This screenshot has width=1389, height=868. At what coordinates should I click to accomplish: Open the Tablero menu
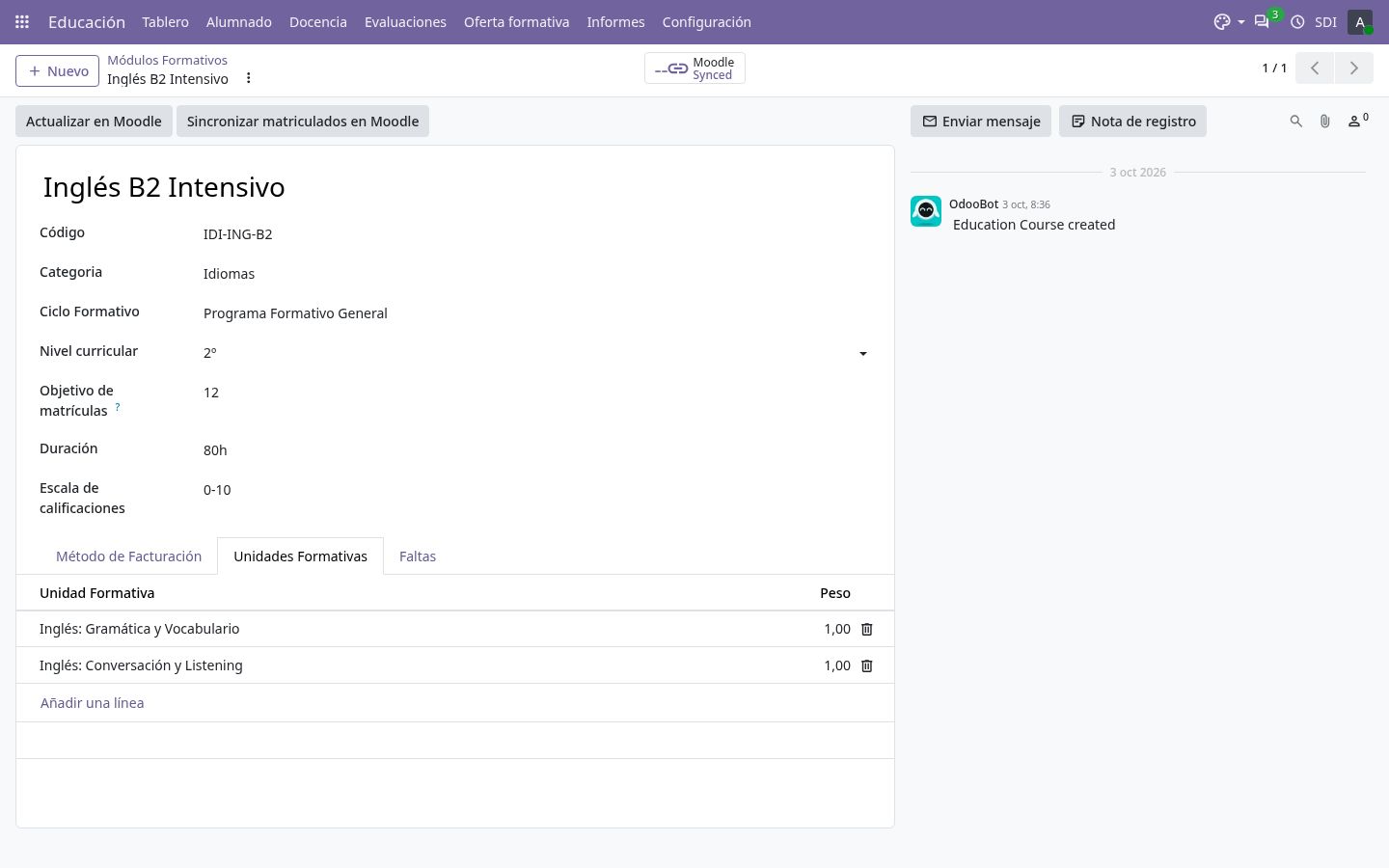(x=165, y=21)
